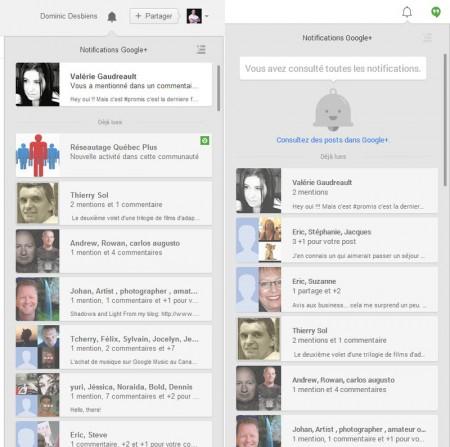Open the dropdown arrow next to profile photo

tap(207, 16)
